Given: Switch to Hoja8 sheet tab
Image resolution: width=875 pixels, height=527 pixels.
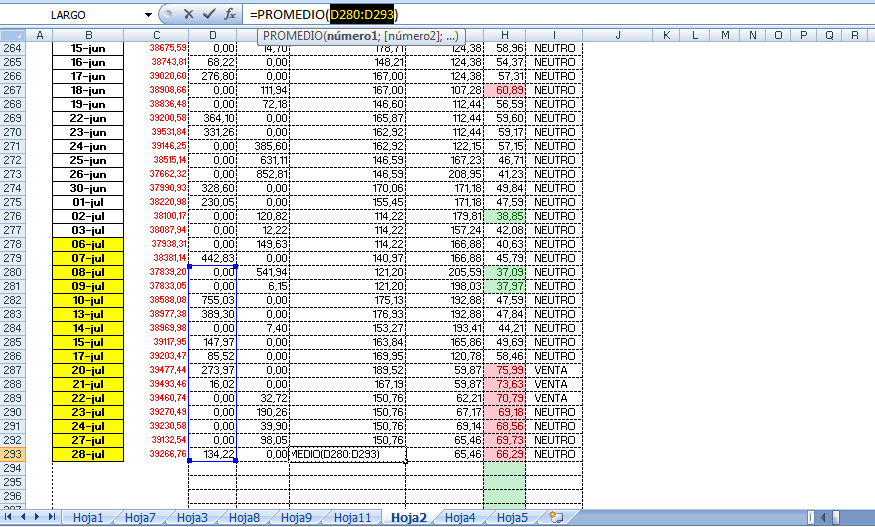Looking at the screenshot, I should click(x=244, y=517).
